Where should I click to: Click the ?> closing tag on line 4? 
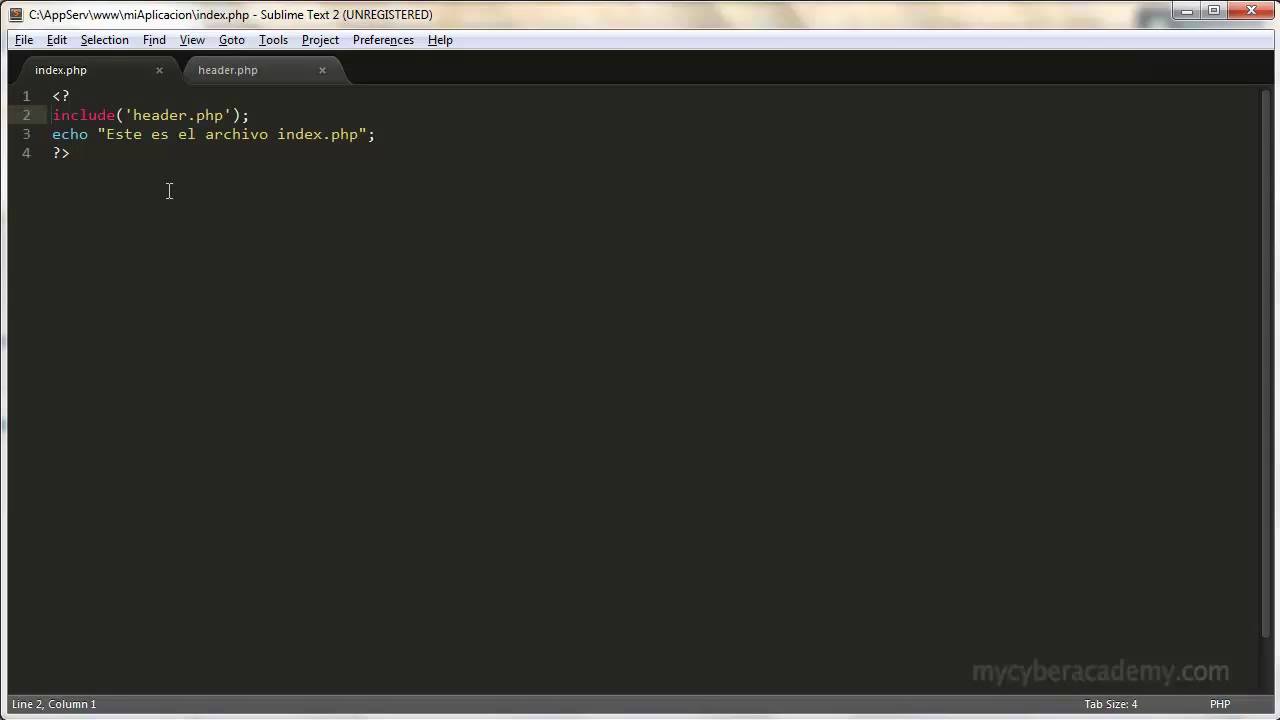(61, 153)
